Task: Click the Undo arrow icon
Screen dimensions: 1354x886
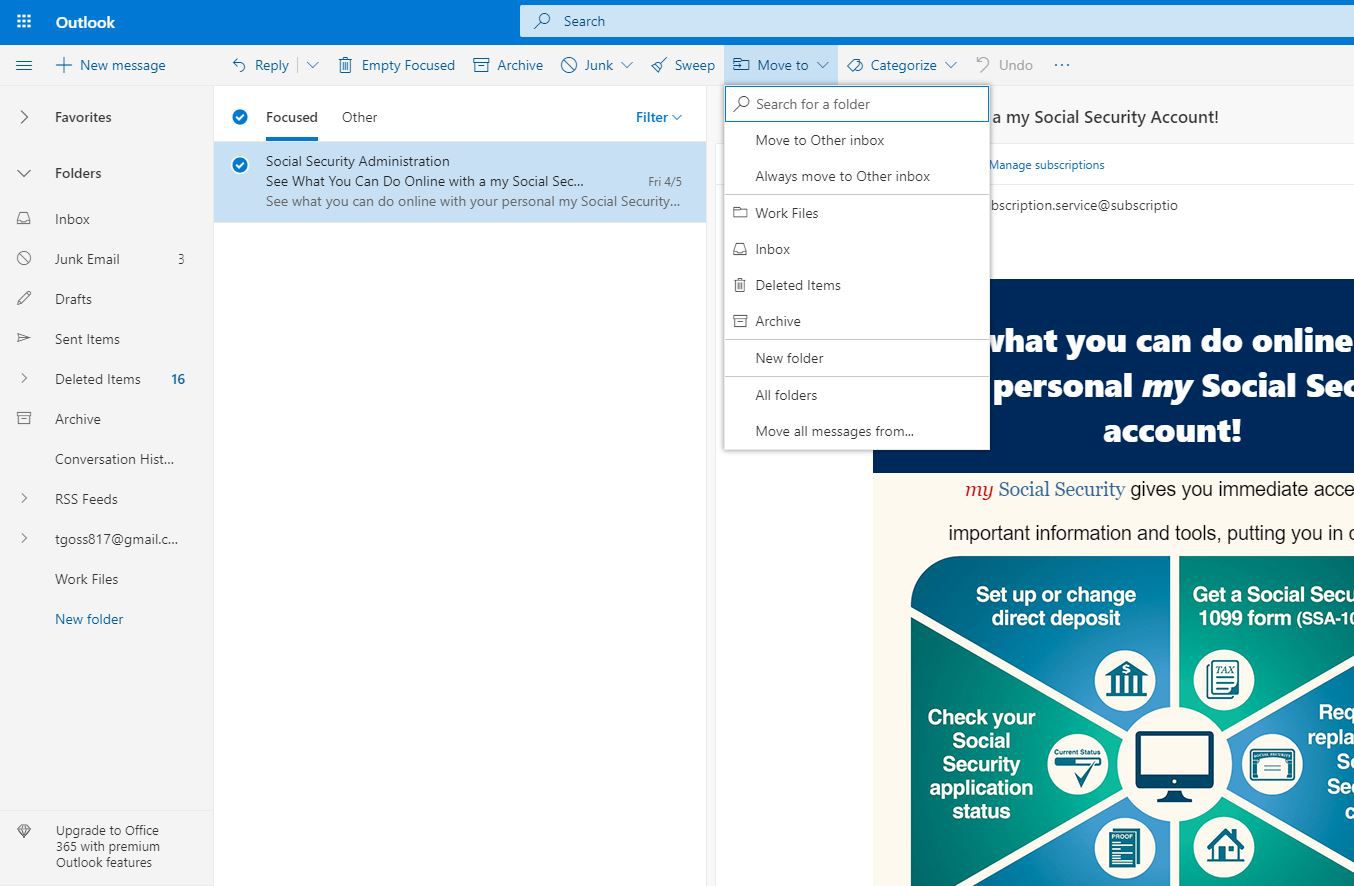Action: coord(983,65)
